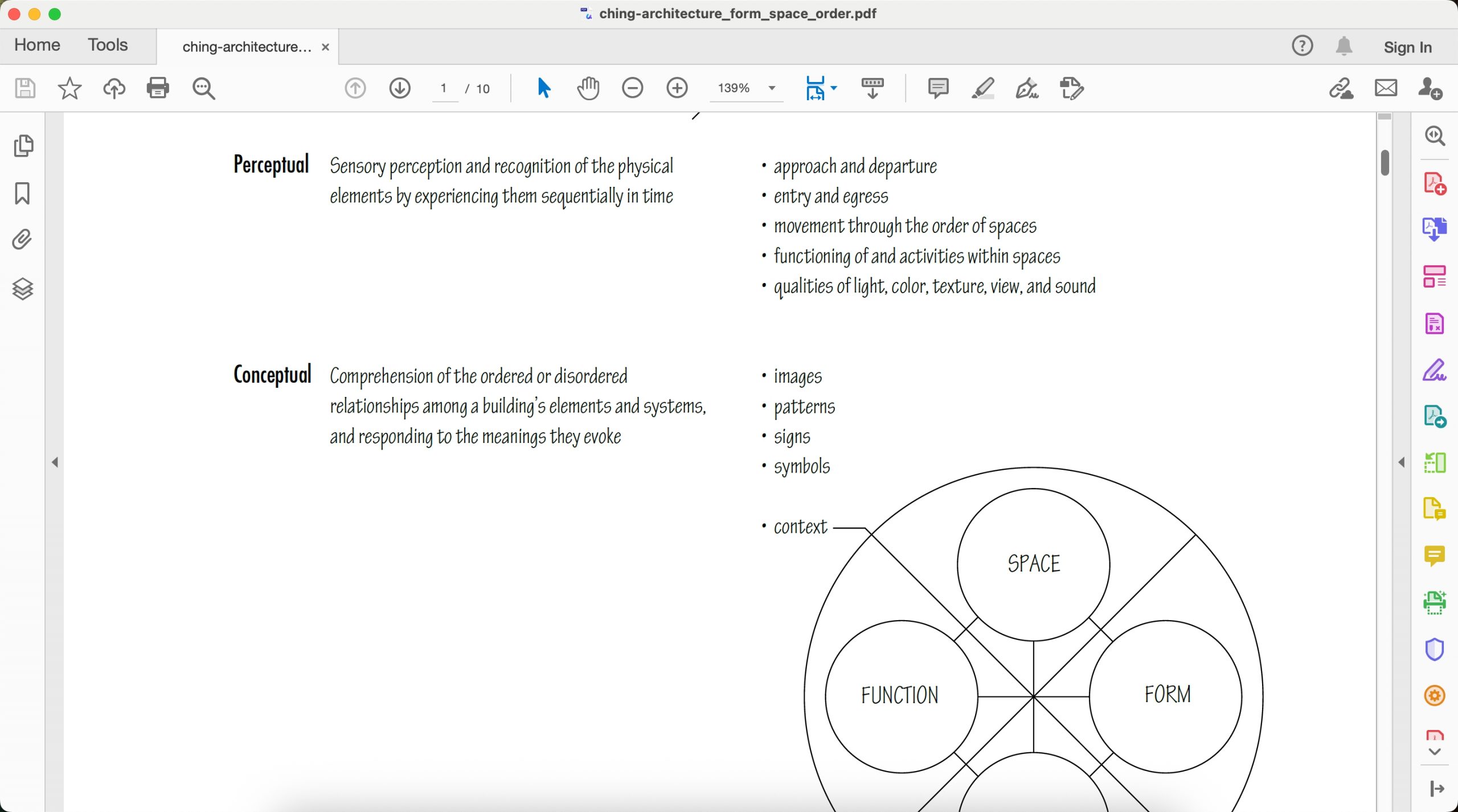This screenshot has width=1458, height=812.
Task: Click the search tool in right pane
Action: (1435, 136)
